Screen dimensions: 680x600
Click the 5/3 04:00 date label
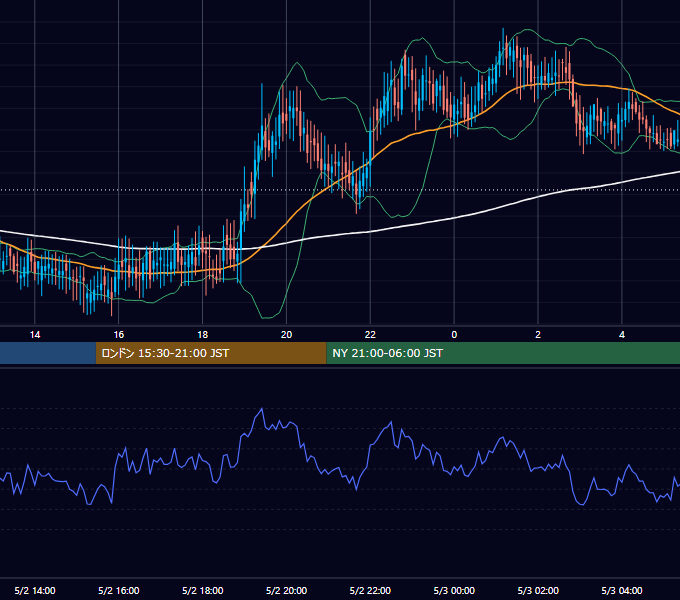622,590
